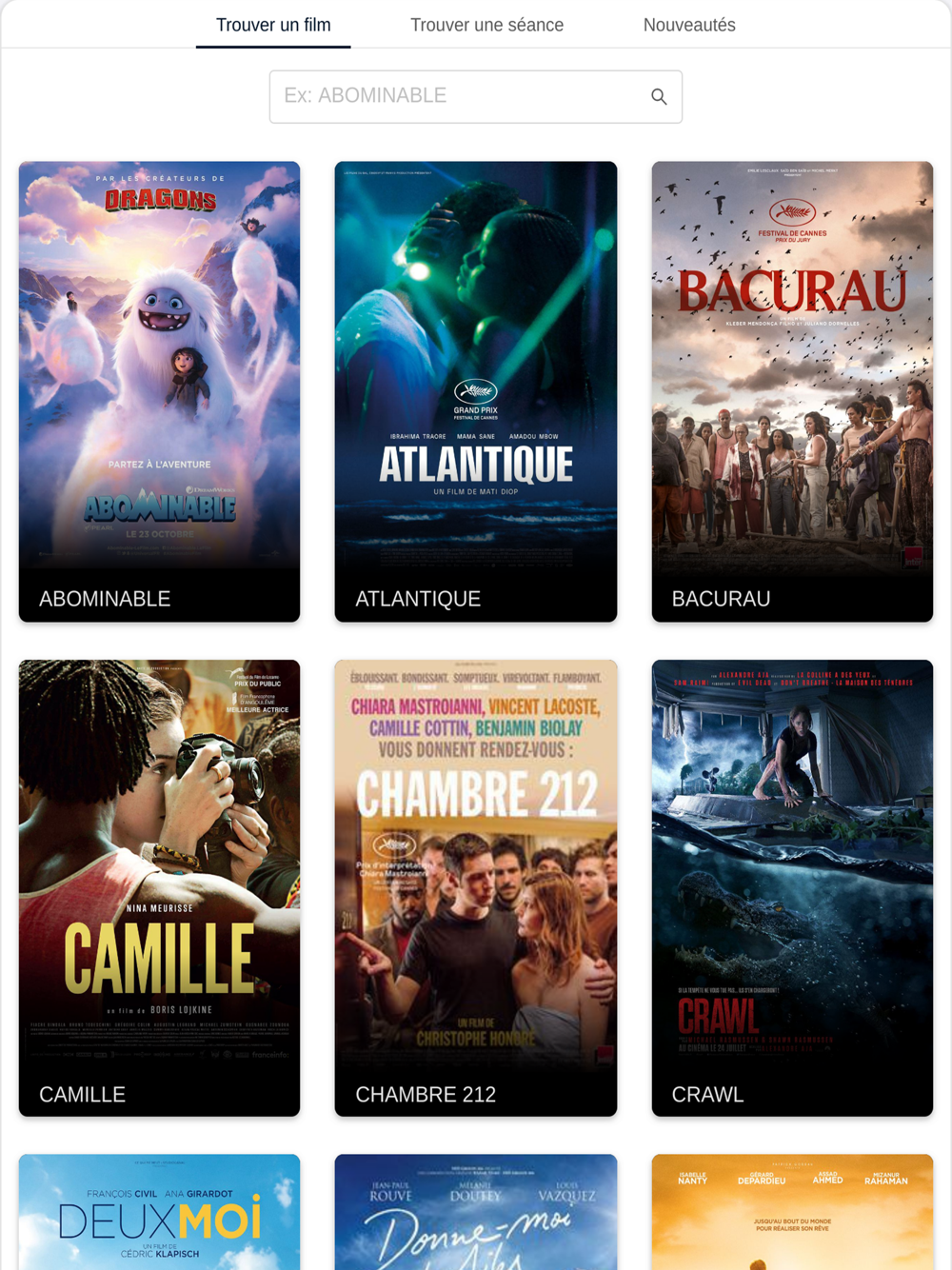Screen dimensions: 952x1270
Task: Click the CHAMBRE 212 title label
Action: (426, 1095)
